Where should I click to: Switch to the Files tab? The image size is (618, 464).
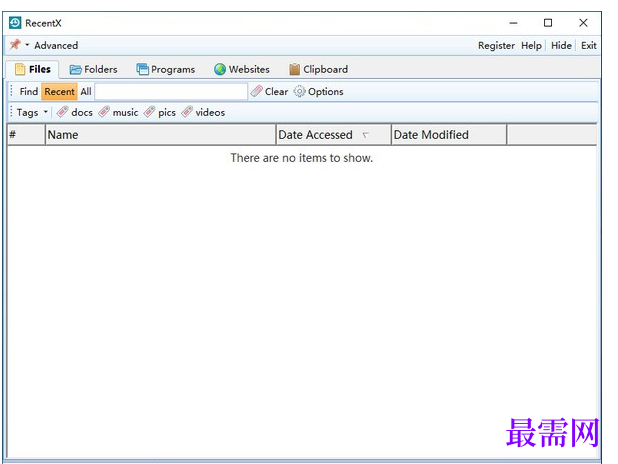33,69
